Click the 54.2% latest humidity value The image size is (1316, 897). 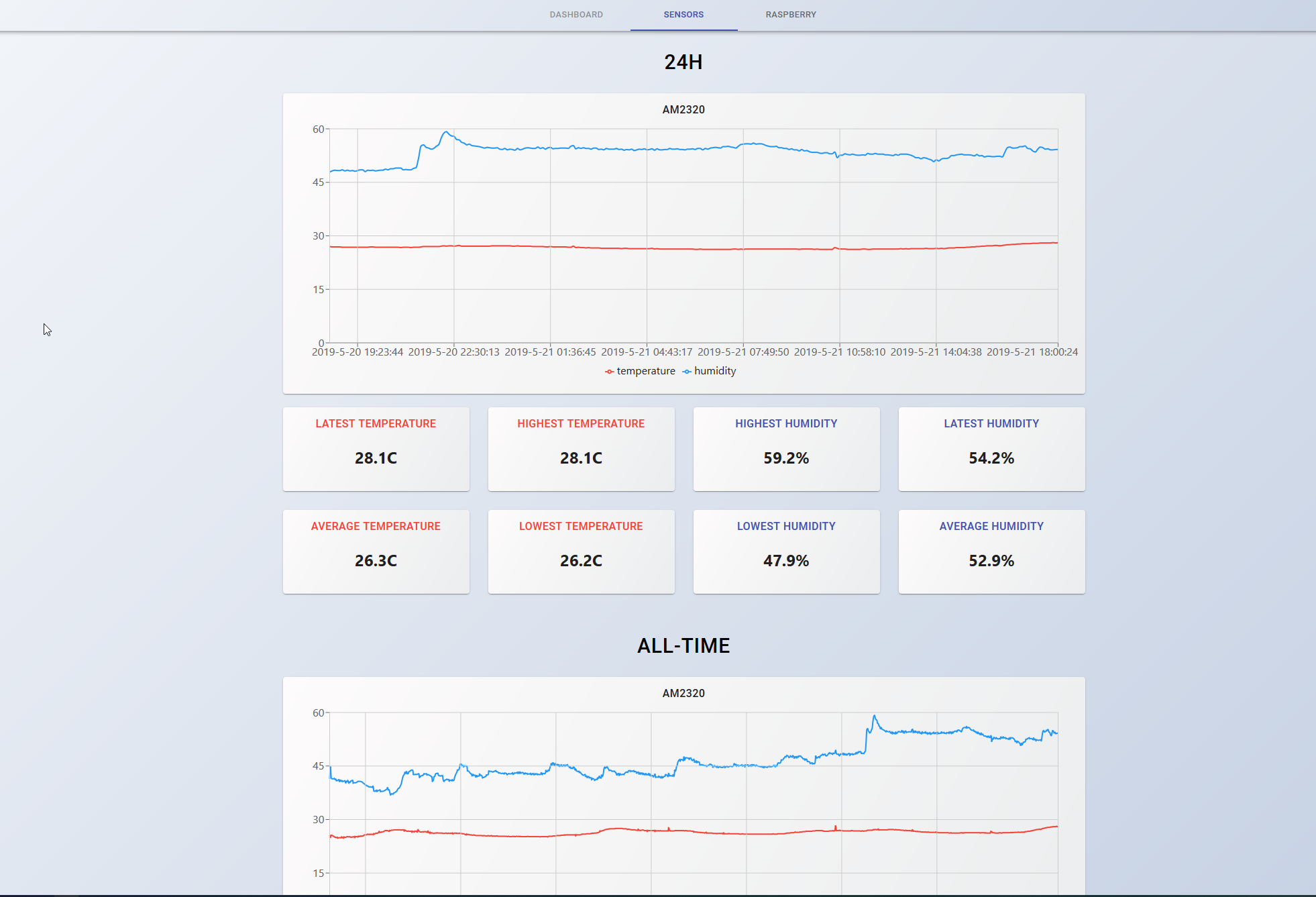(x=991, y=458)
